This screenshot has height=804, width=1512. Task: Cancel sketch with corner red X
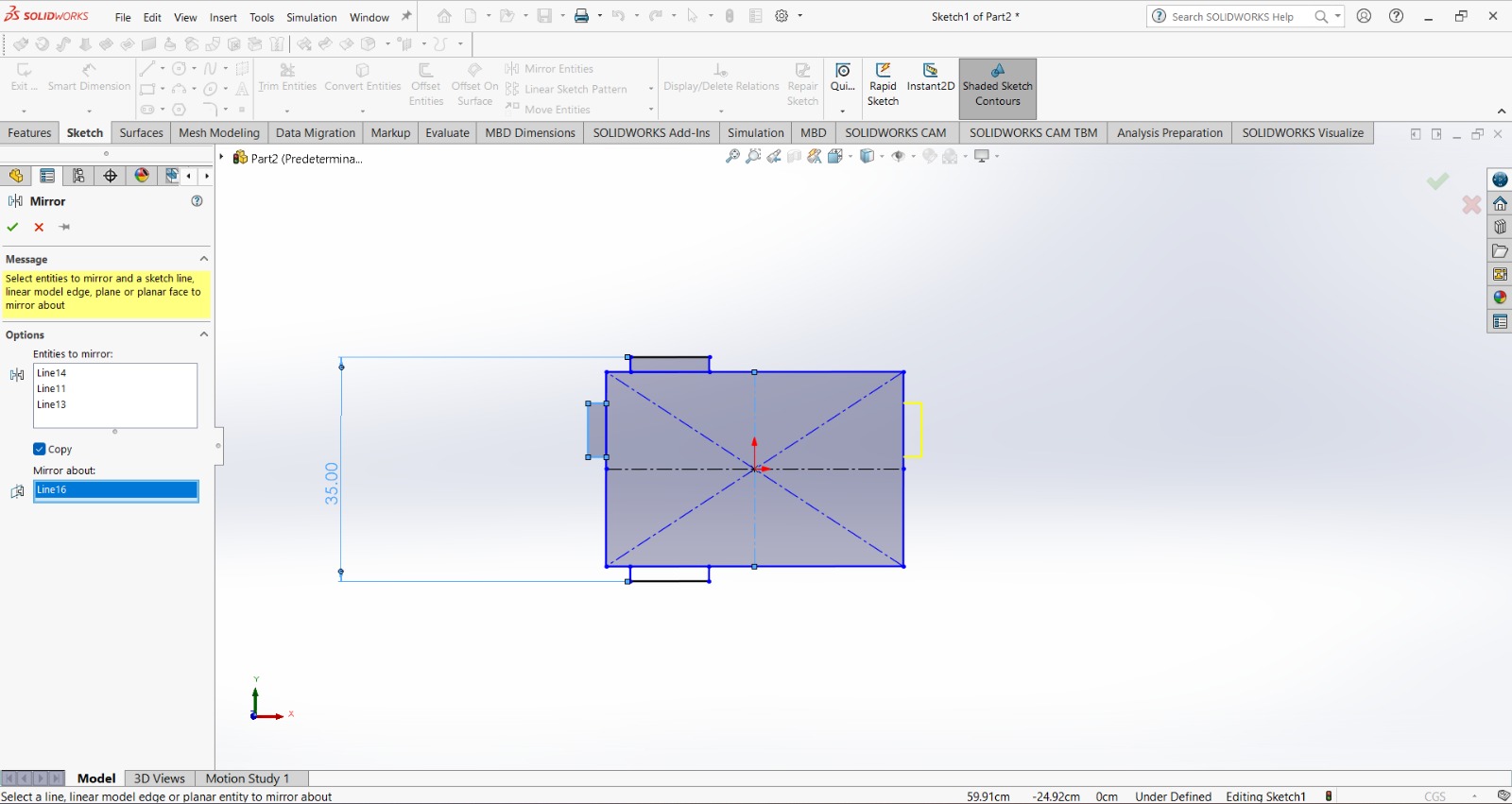pos(1471,204)
